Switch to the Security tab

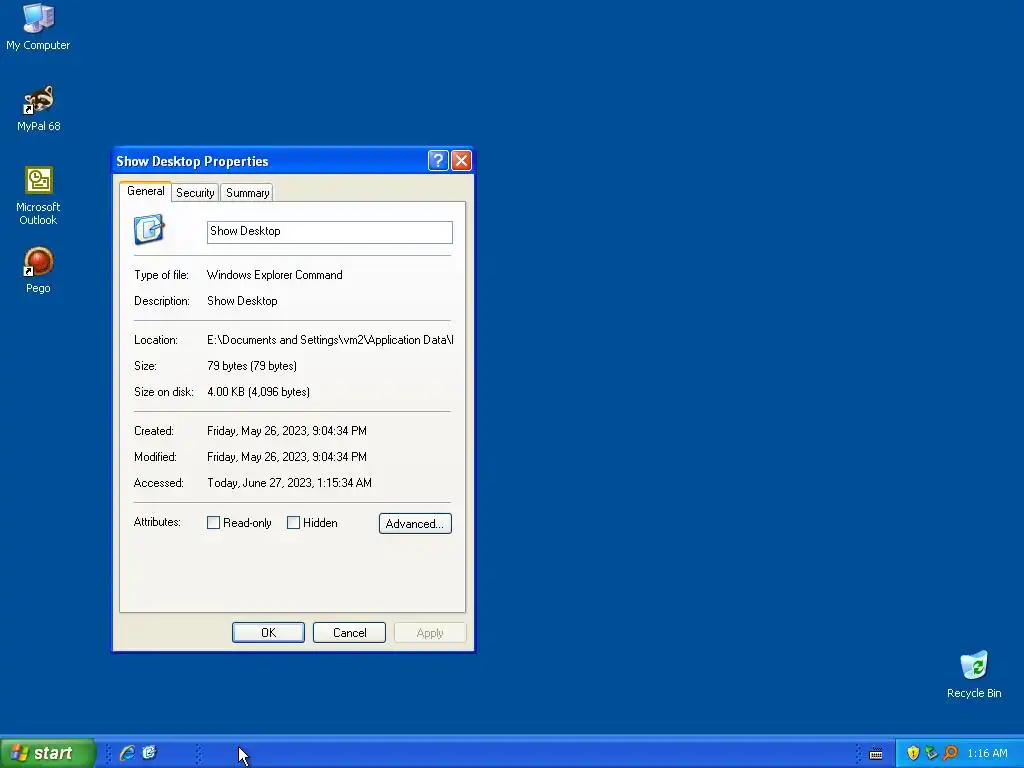click(195, 193)
